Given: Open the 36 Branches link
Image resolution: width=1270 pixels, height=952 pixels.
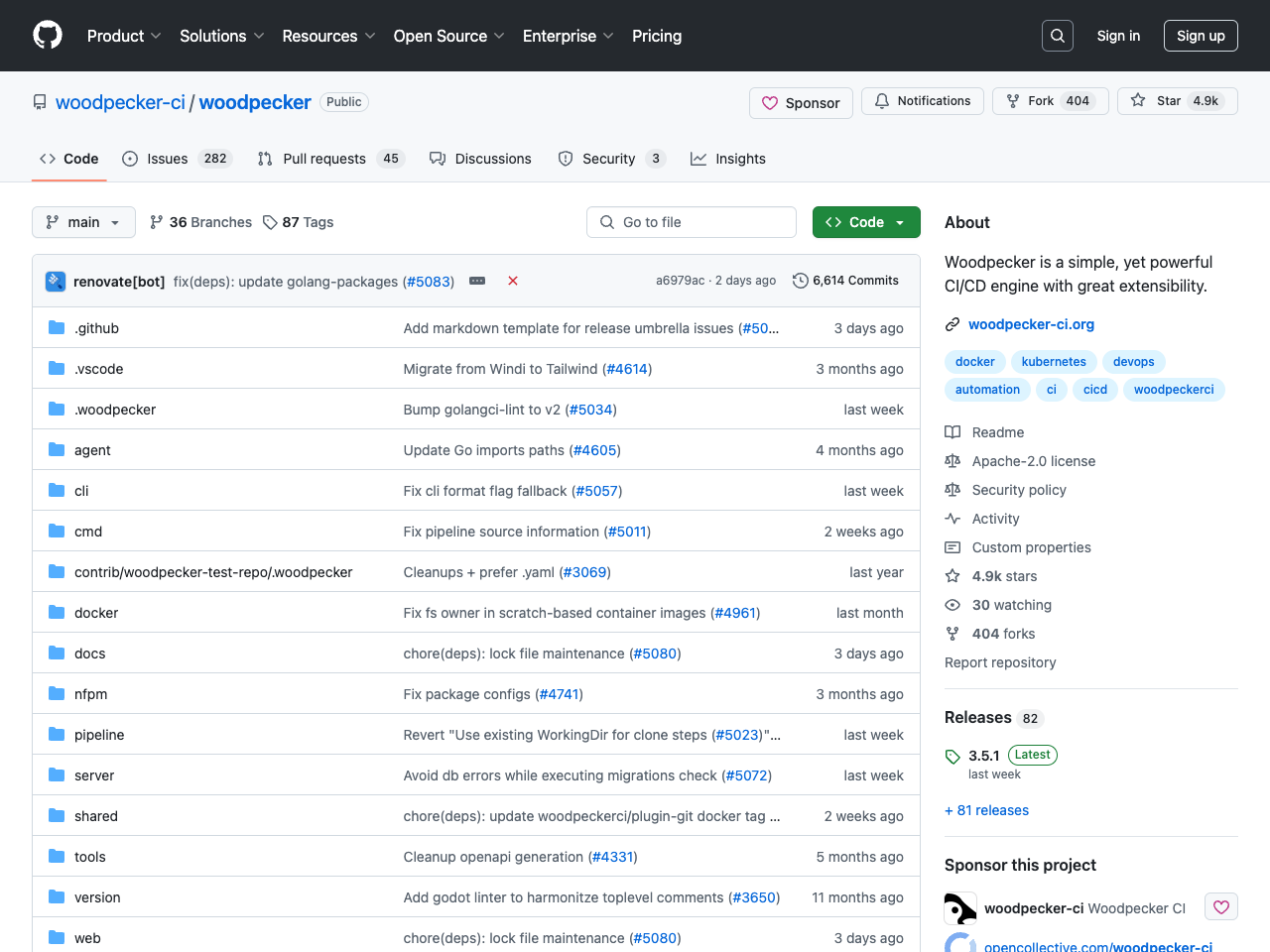Looking at the screenshot, I should (x=200, y=222).
